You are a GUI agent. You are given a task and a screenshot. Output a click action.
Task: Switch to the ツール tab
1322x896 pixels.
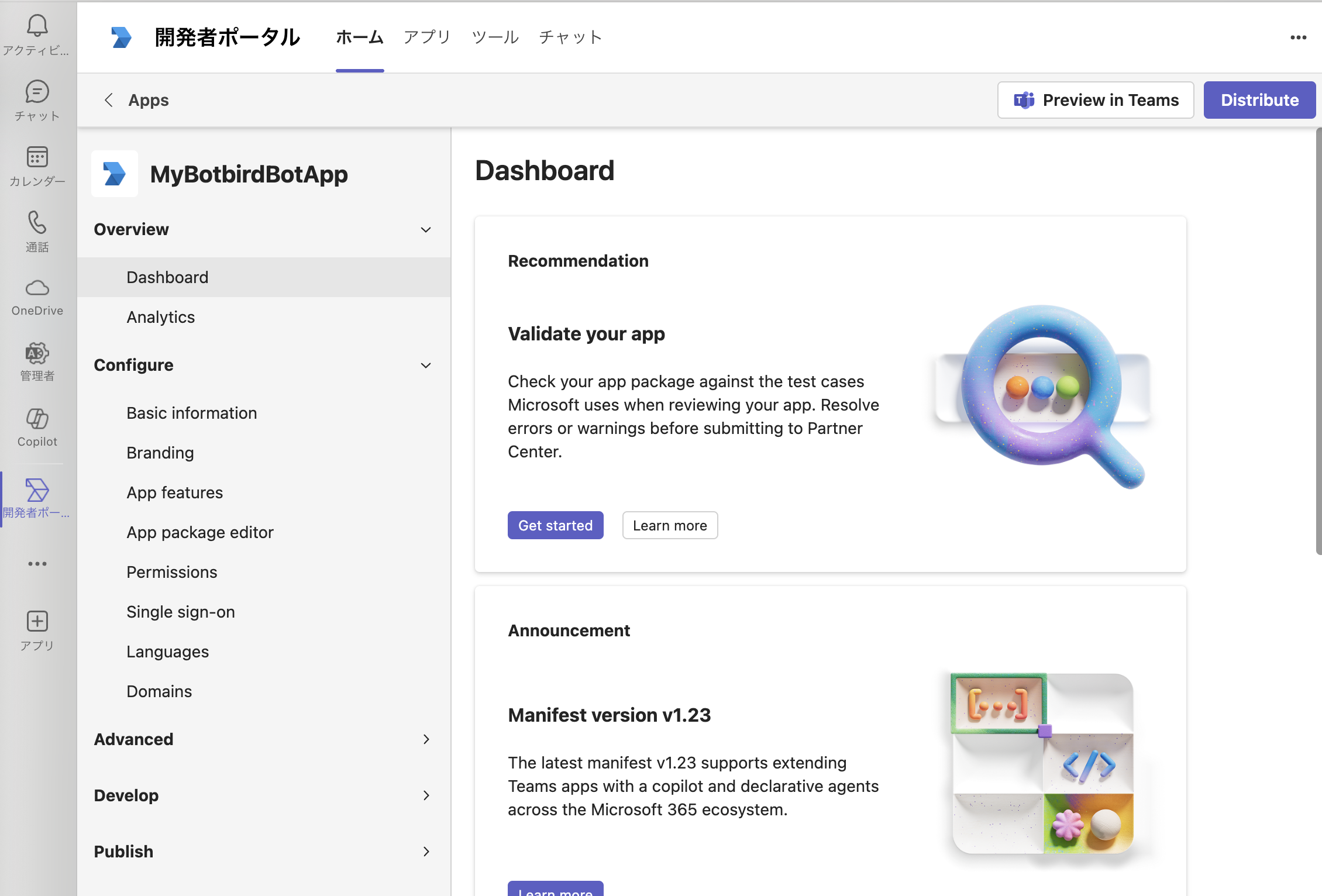[495, 37]
